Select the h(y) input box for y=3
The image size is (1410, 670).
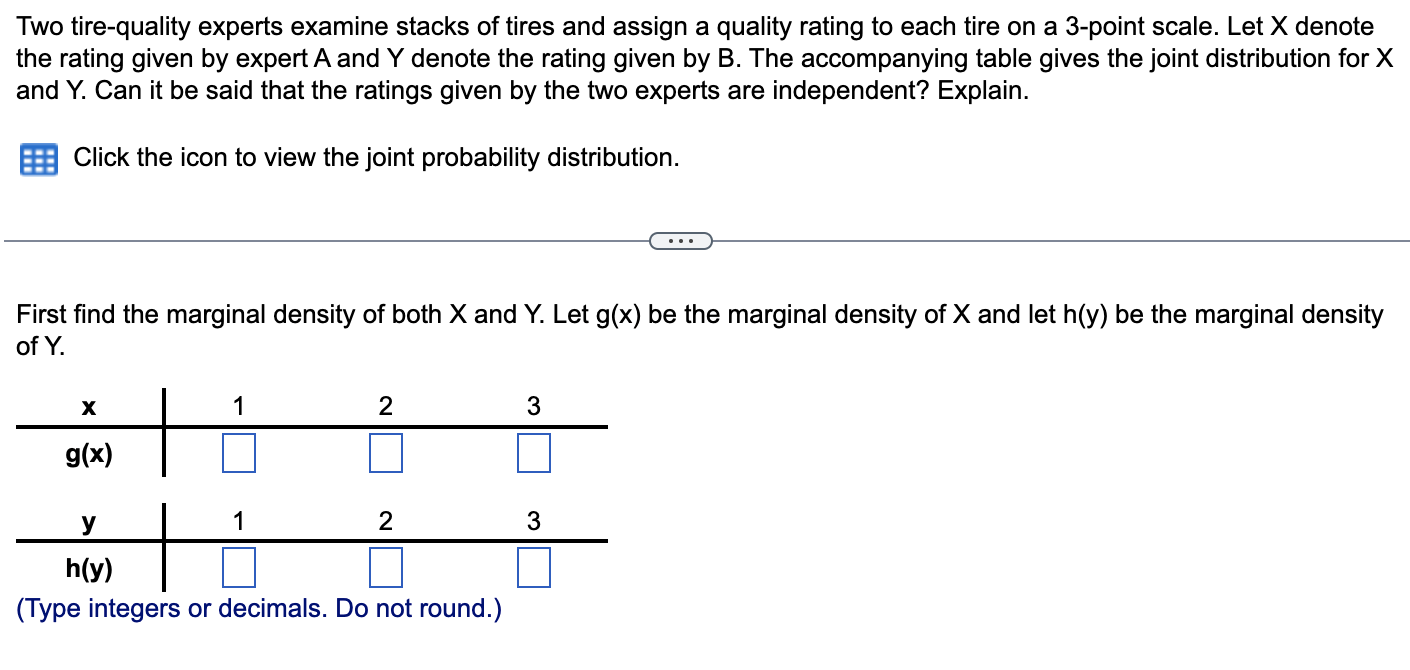pyautogui.click(x=534, y=569)
